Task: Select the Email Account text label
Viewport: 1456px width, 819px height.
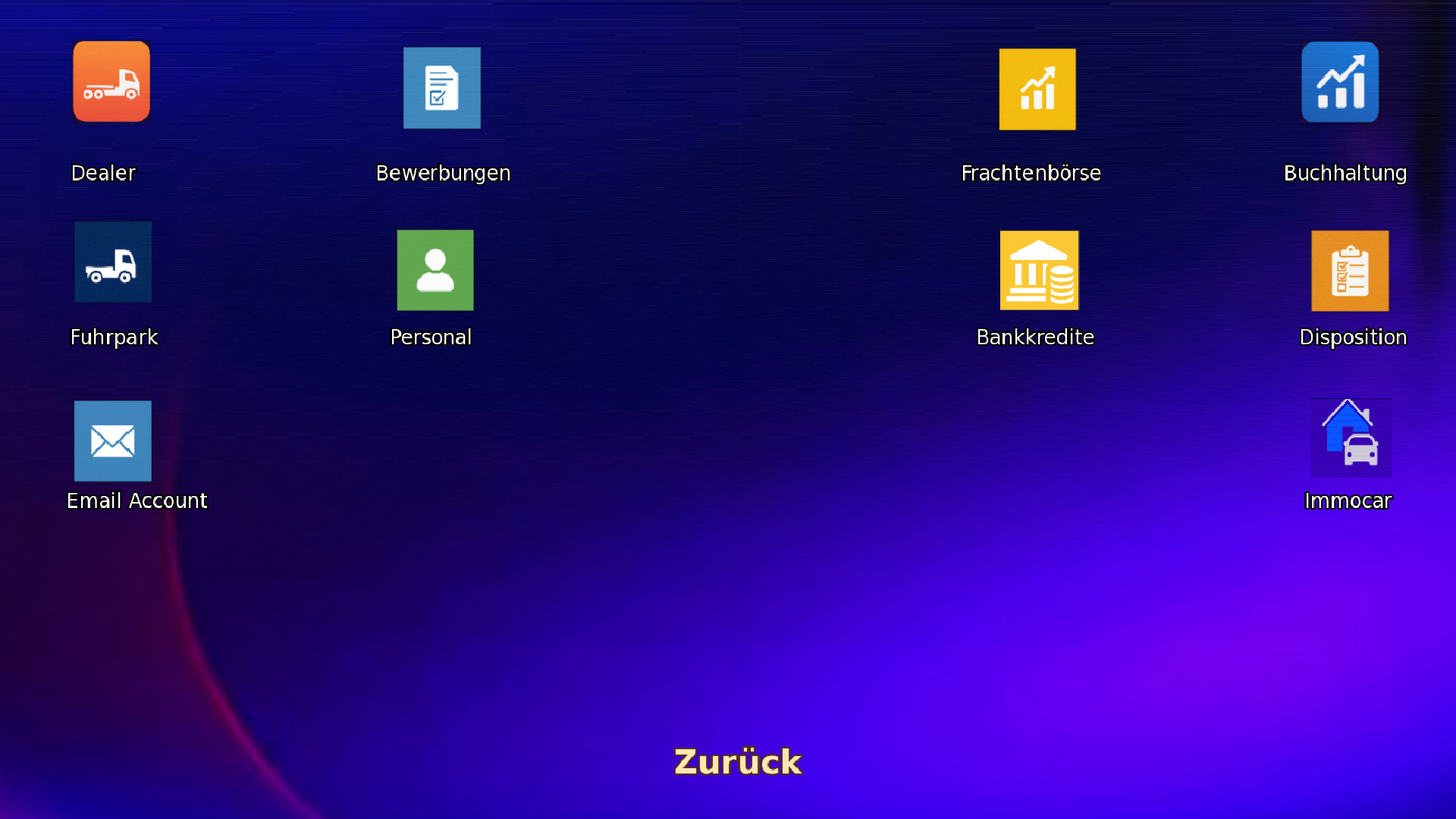Action: [x=137, y=501]
